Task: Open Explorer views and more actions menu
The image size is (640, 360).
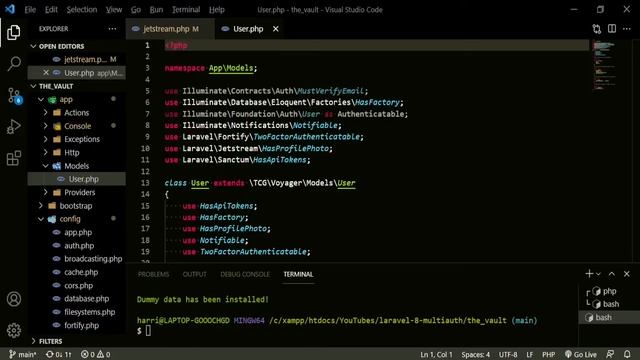Action: [112, 29]
